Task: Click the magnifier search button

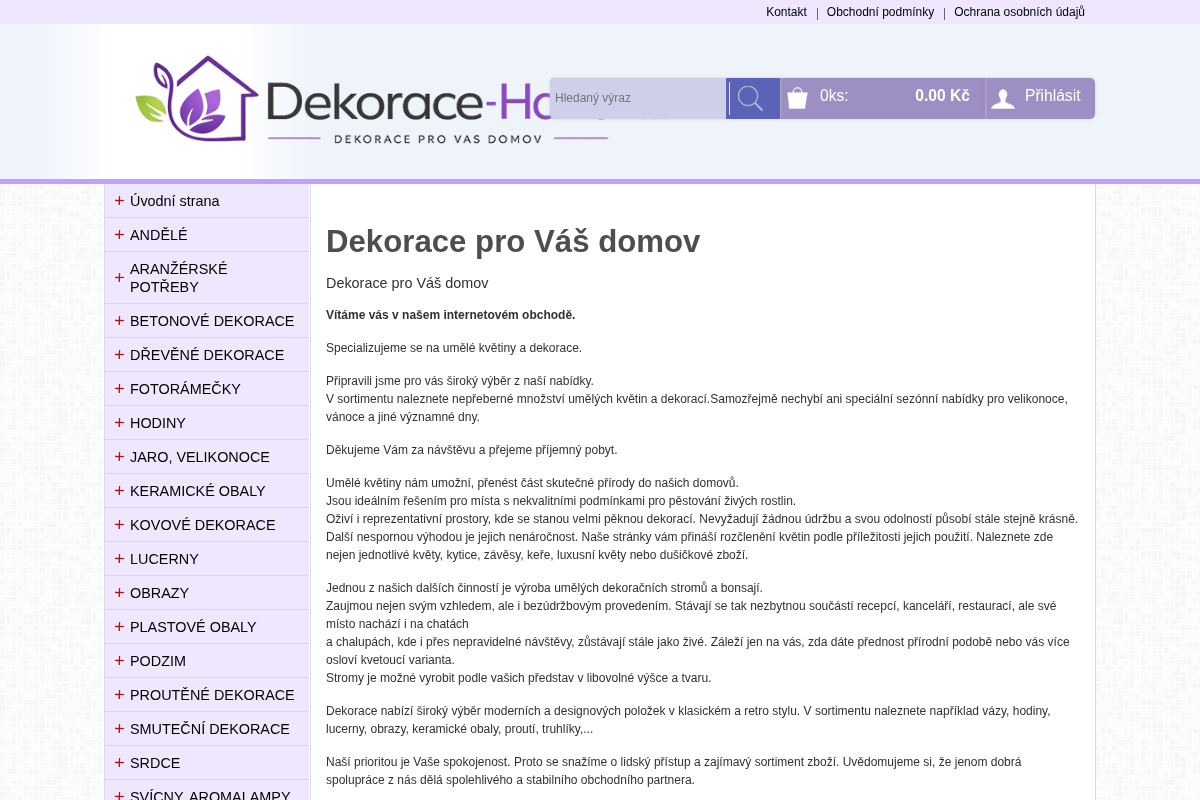Action: [752, 98]
